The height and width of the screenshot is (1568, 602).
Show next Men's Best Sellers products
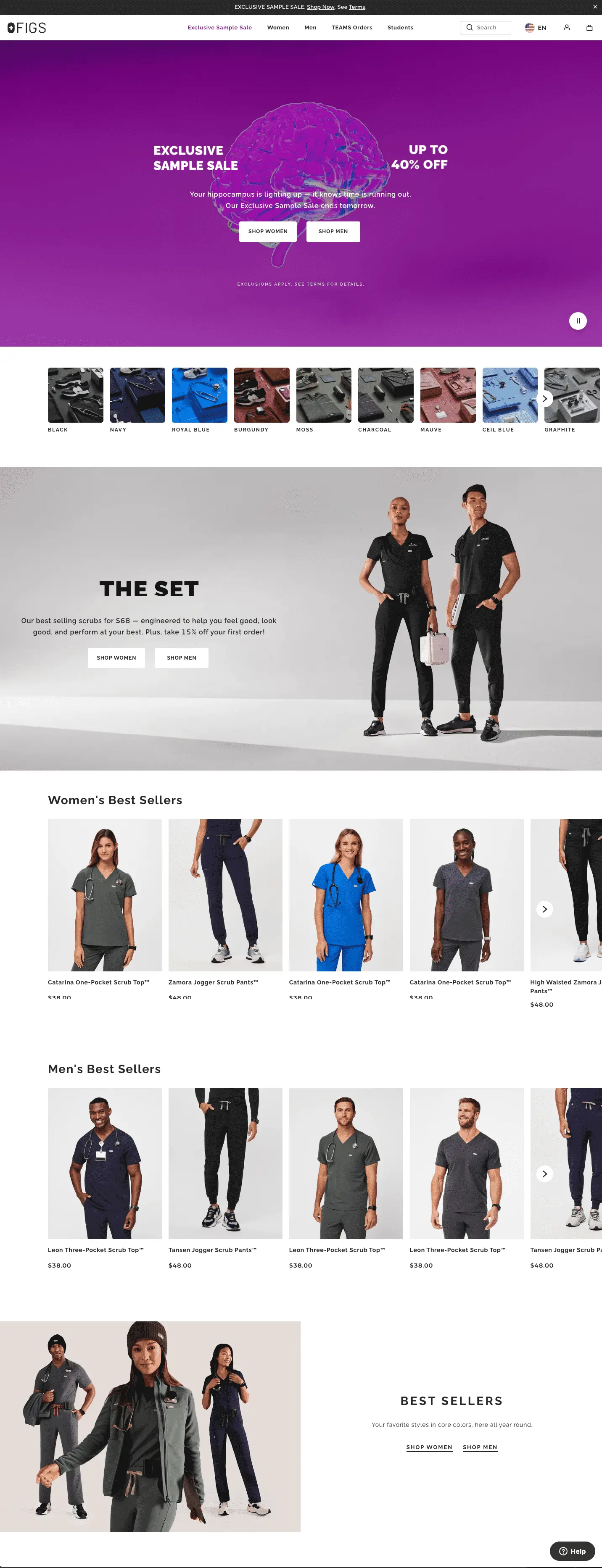pyautogui.click(x=545, y=1173)
